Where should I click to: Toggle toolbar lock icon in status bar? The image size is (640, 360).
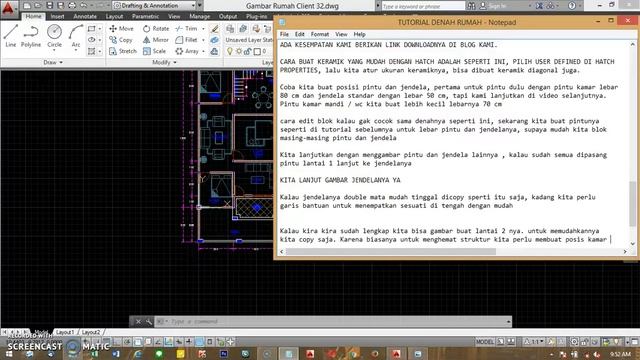point(585,342)
